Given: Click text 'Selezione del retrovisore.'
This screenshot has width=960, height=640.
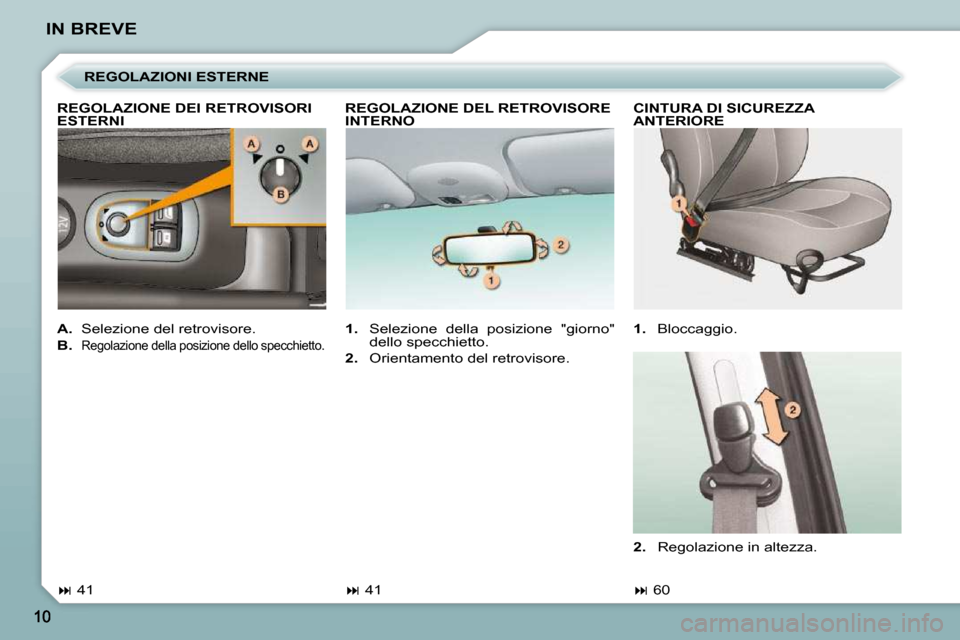Looking at the screenshot, I should (168, 329).
